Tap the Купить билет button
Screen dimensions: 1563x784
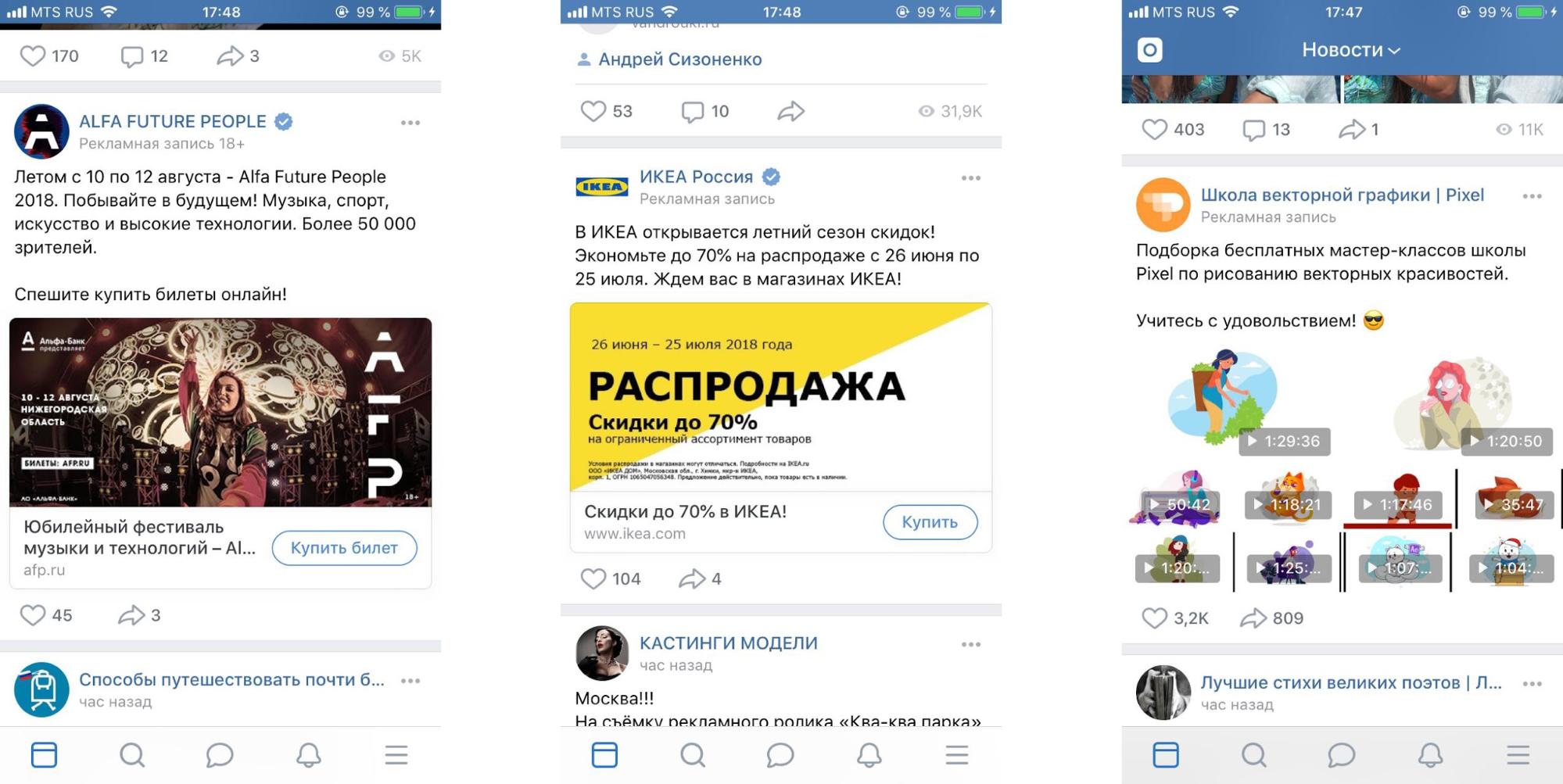pyautogui.click(x=344, y=548)
